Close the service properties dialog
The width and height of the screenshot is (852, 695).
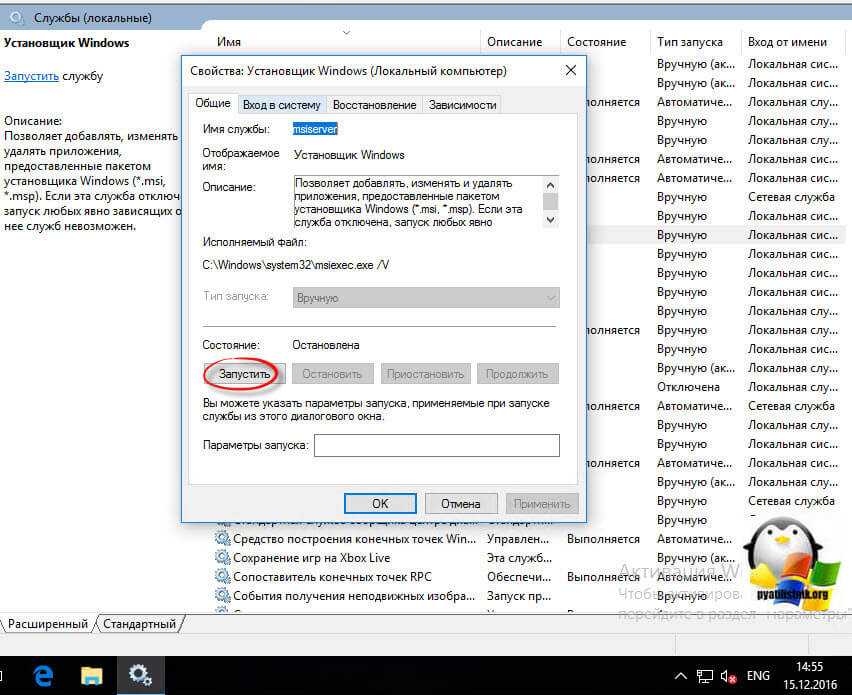tap(571, 70)
